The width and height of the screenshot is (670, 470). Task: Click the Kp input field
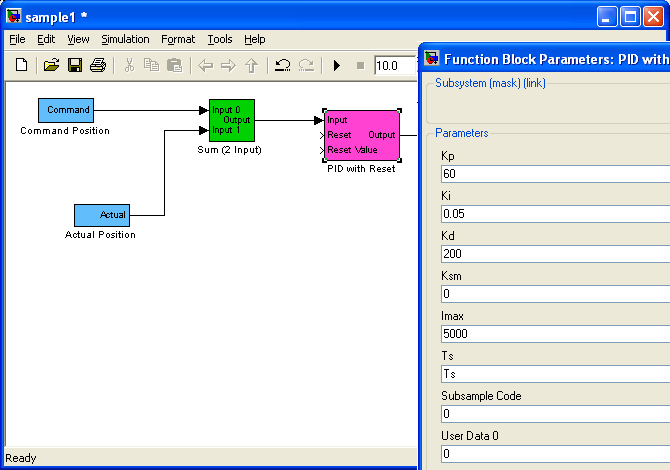[555, 174]
